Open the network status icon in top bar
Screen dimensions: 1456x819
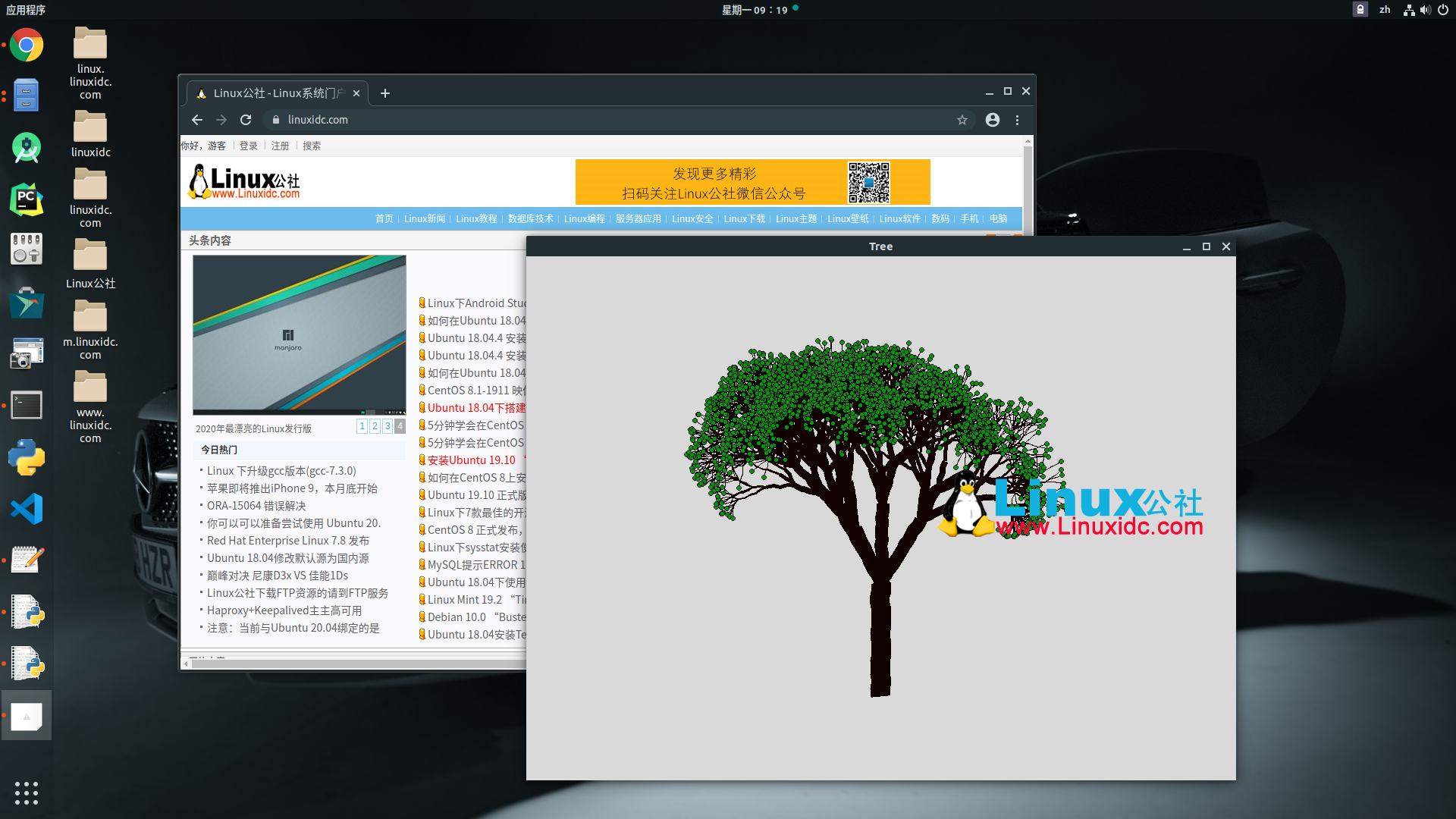(1409, 10)
